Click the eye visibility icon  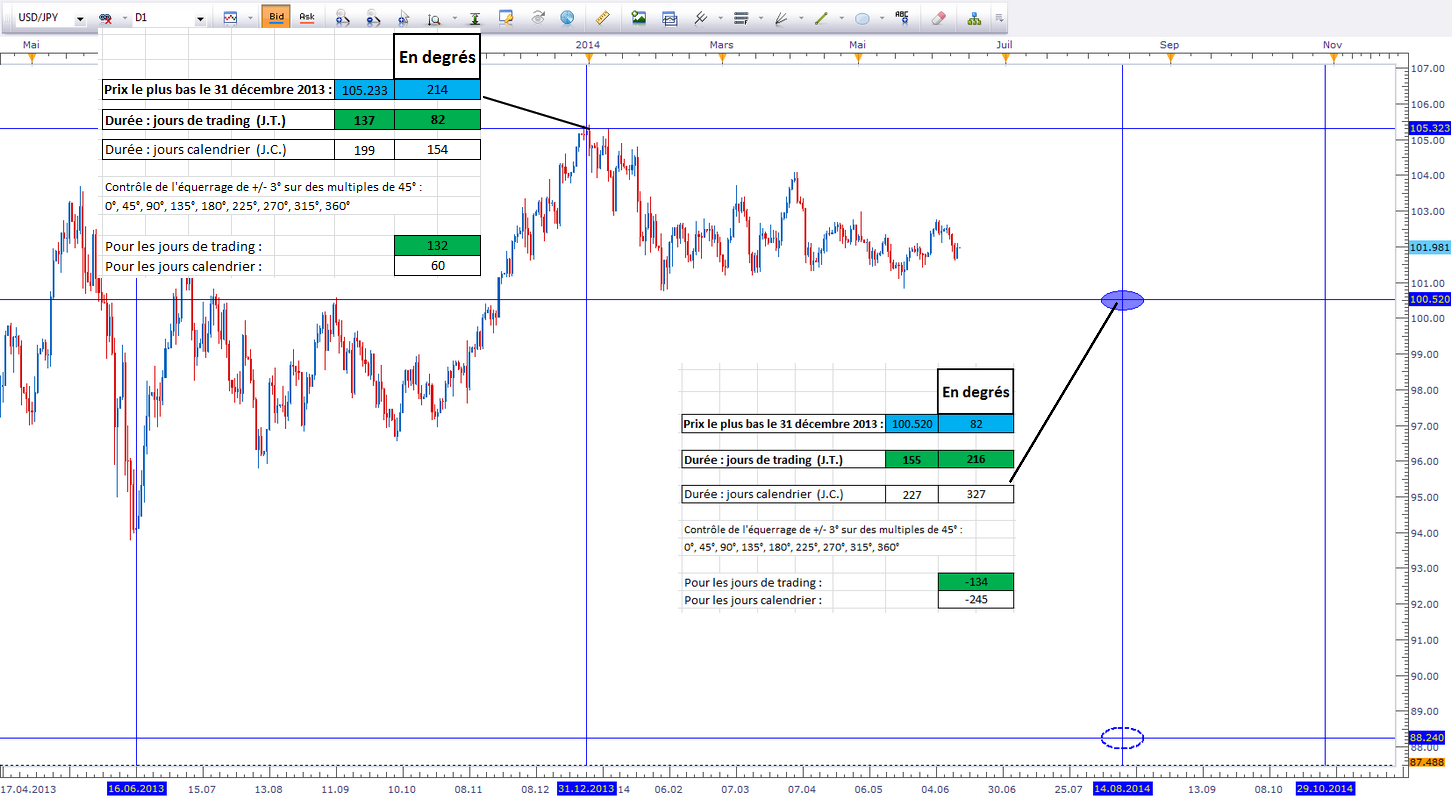[x=537, y=18]
